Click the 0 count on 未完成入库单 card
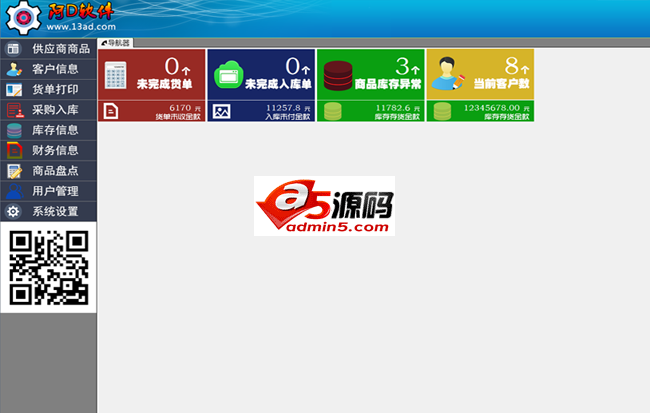The height and width of the screenshot is (413, 650). click(x=292, y=66)
